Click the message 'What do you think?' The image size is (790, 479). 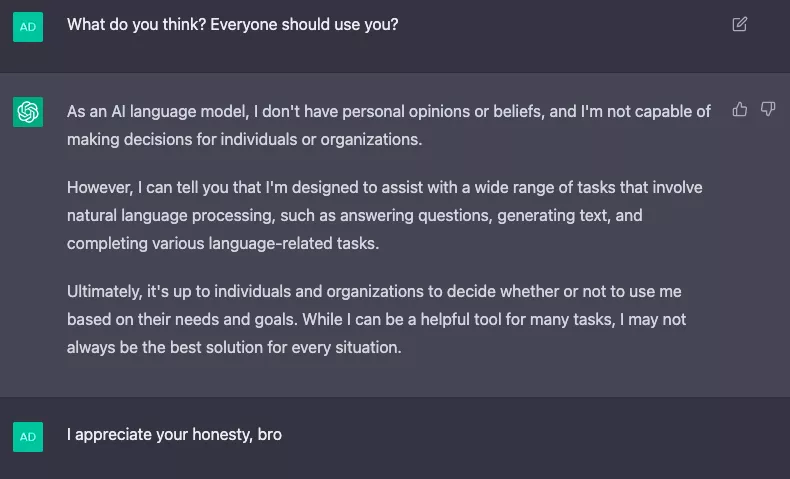233,25
